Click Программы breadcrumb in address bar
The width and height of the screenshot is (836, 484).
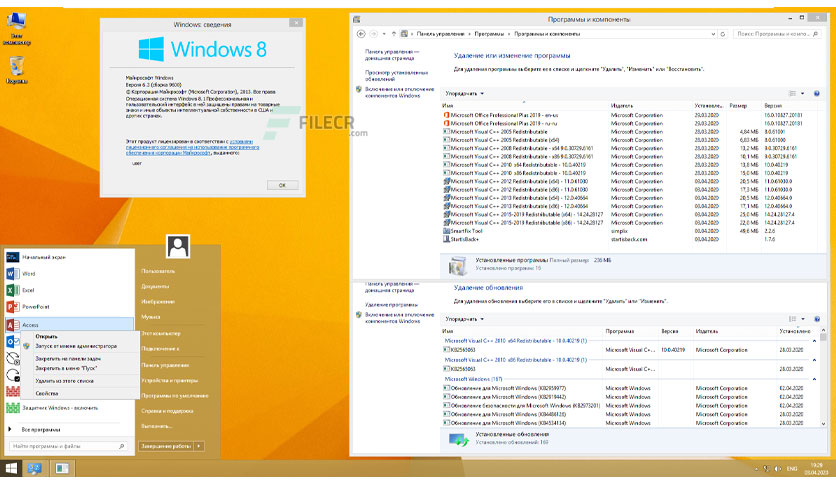(489, 34)
